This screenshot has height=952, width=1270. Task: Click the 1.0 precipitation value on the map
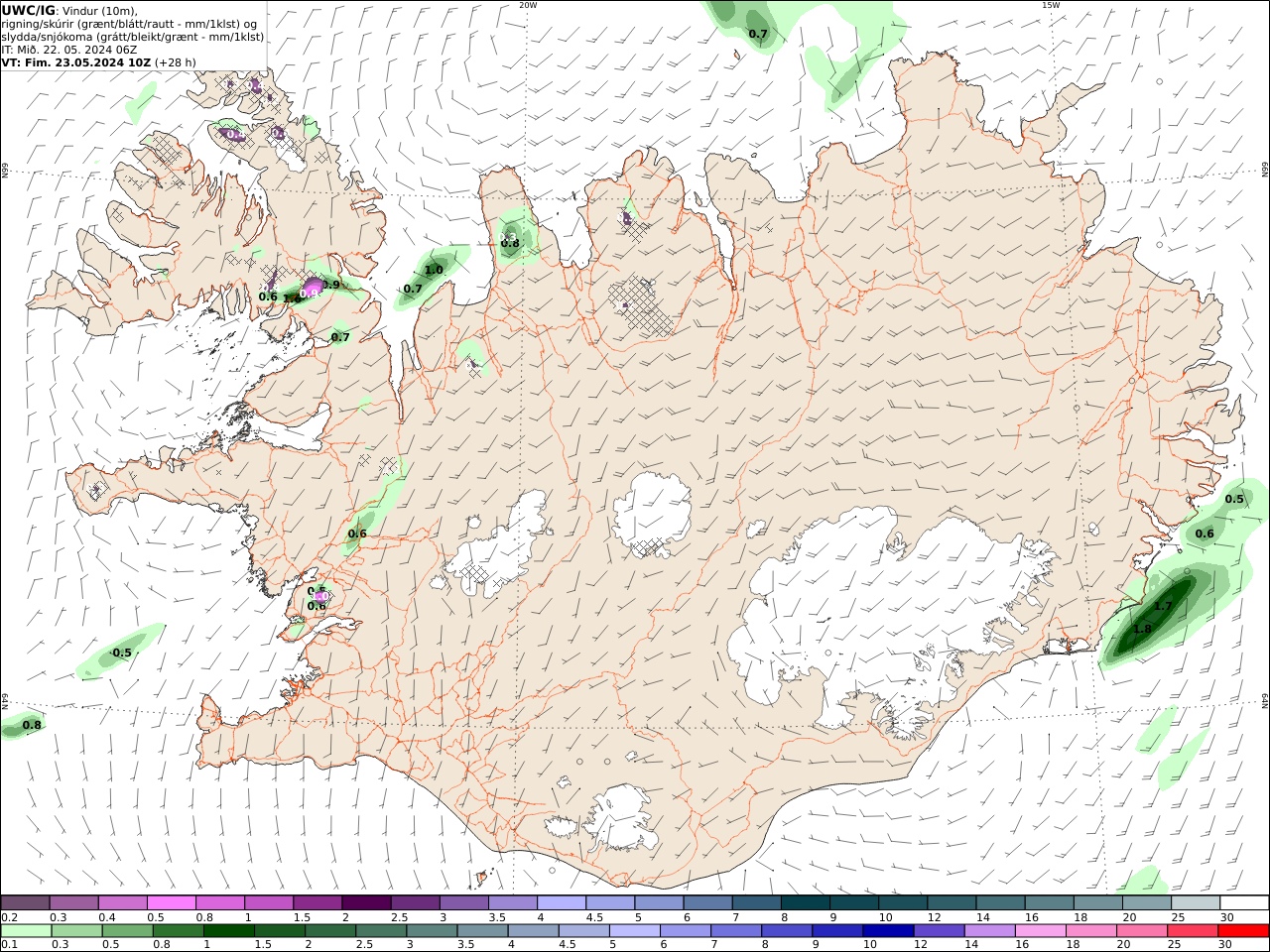point(434,270)
